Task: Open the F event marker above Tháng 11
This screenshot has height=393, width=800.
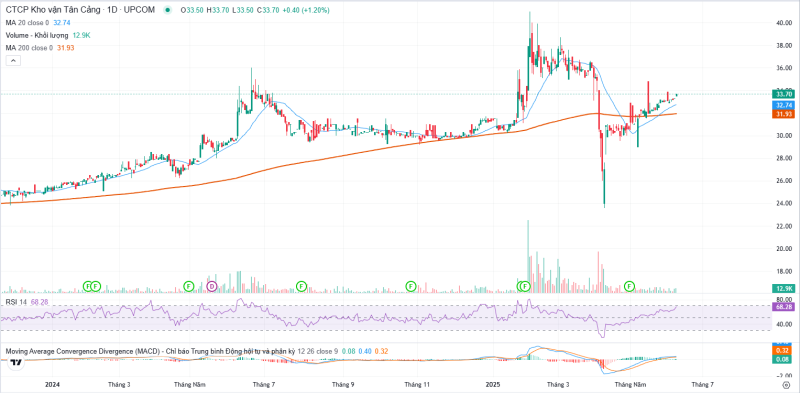Action: click(x=411, y=286)
